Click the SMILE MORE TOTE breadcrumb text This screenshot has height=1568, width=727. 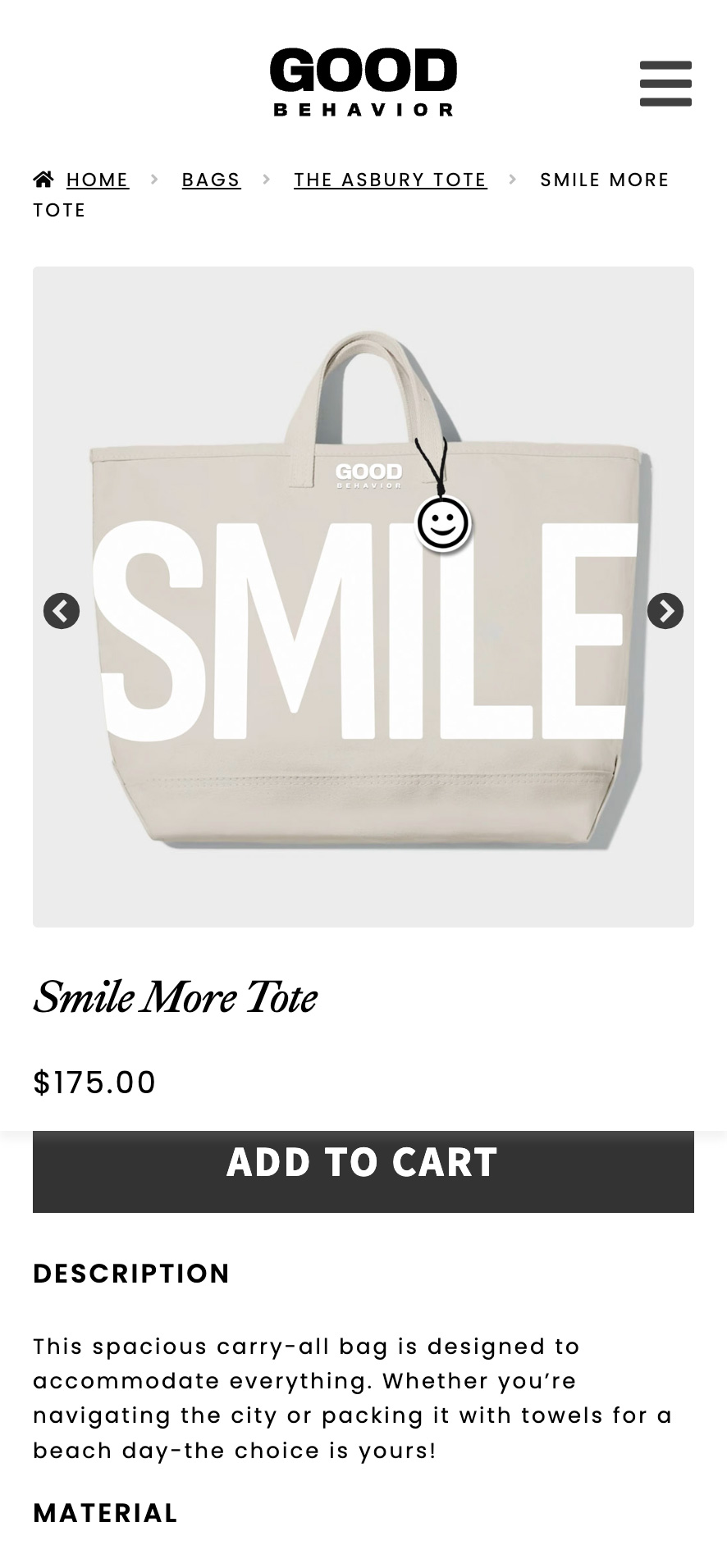(351, 195)
